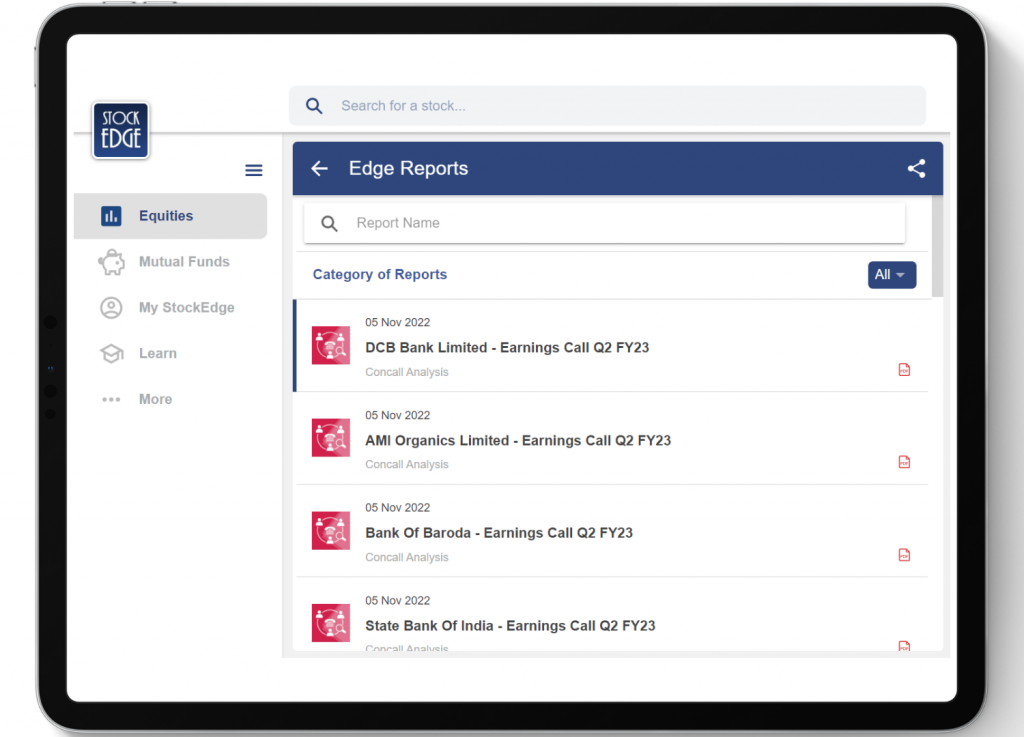This screenshot has width=1024, height=737.
Task: Open AMI Organics Limited Earnings Call report
Action: [612, 439]
